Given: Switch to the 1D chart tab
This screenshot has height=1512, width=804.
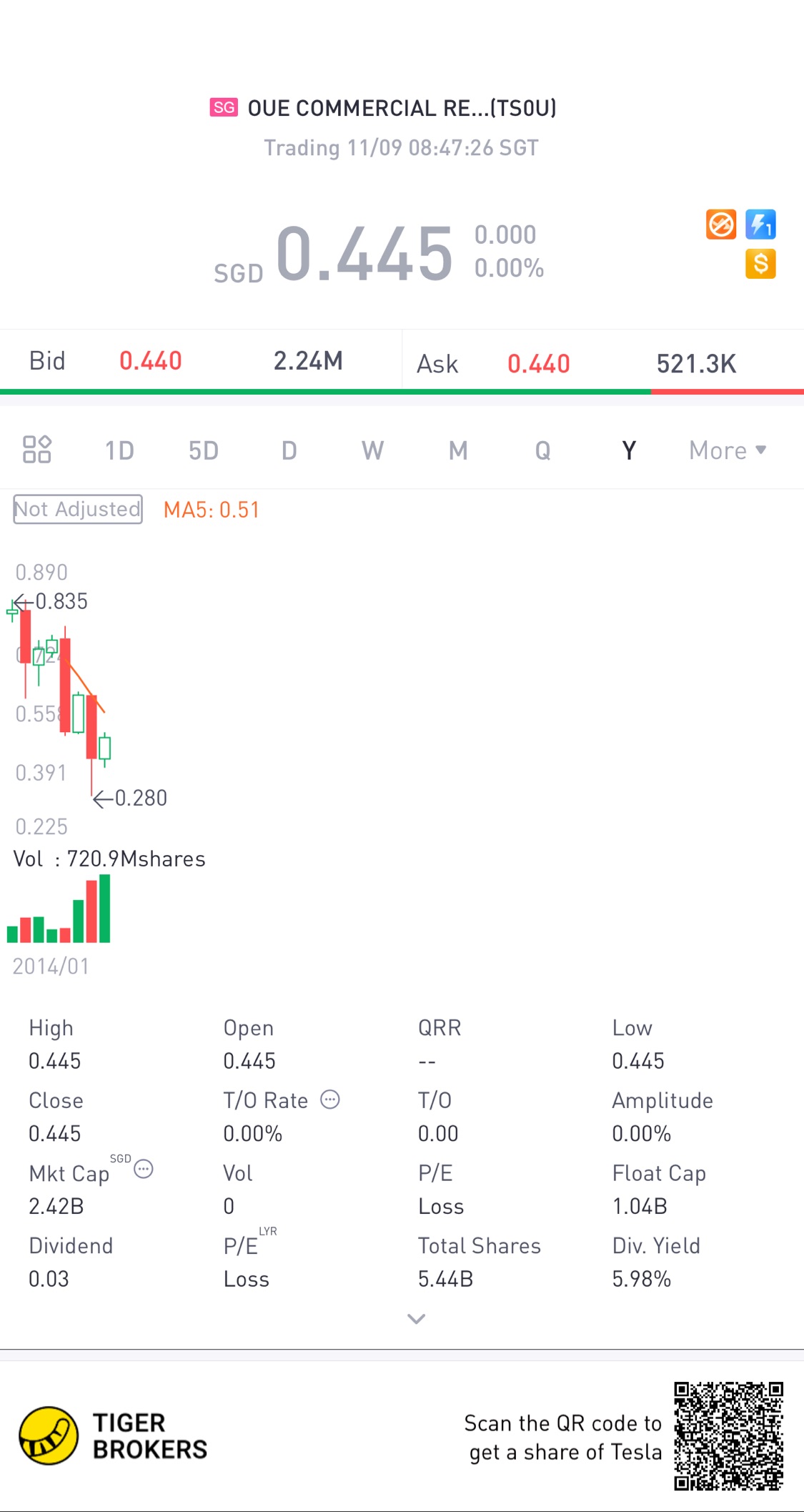Looking at the screenshot, I should pos(119,450).
